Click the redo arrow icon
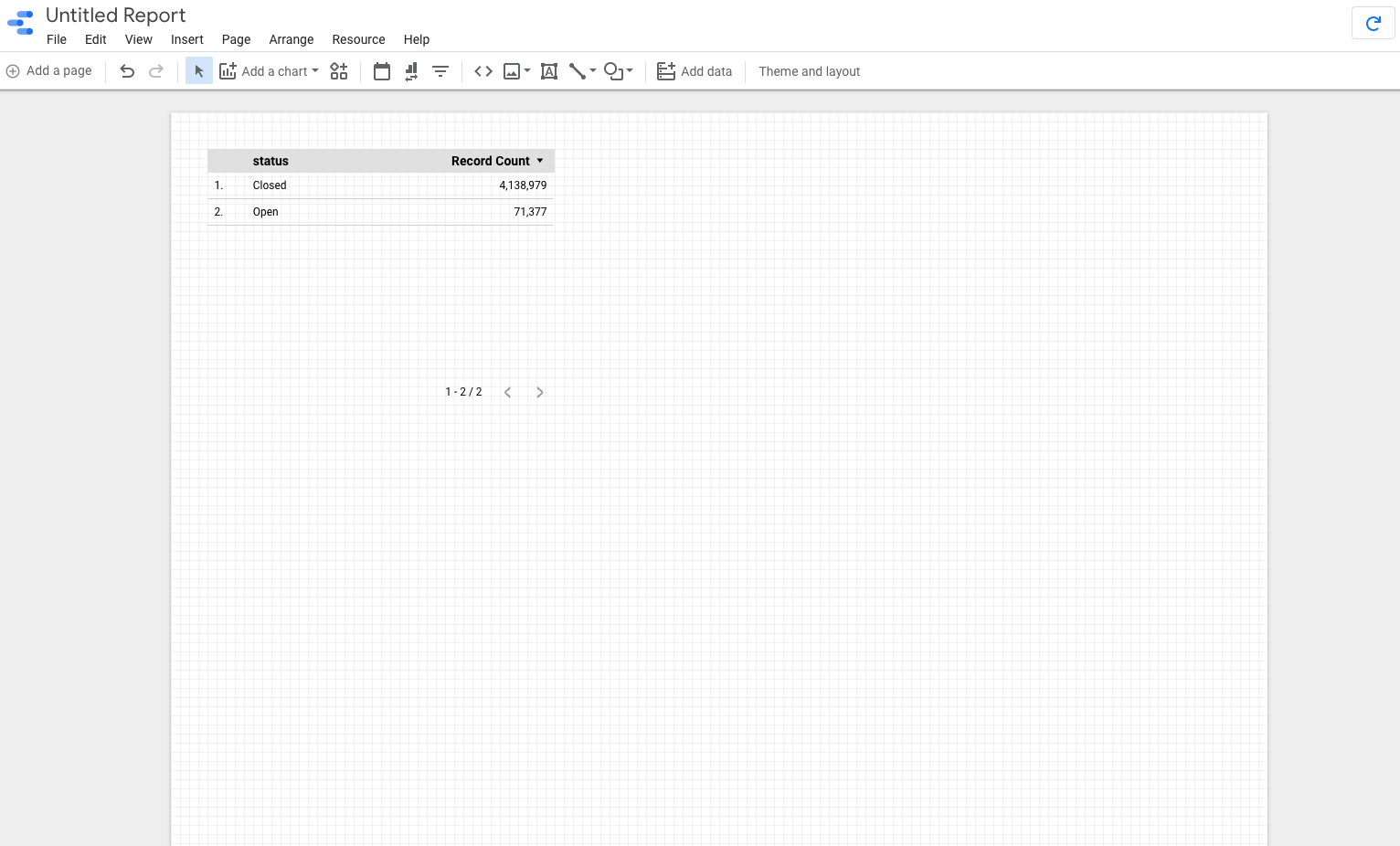 tap(156, 71)
